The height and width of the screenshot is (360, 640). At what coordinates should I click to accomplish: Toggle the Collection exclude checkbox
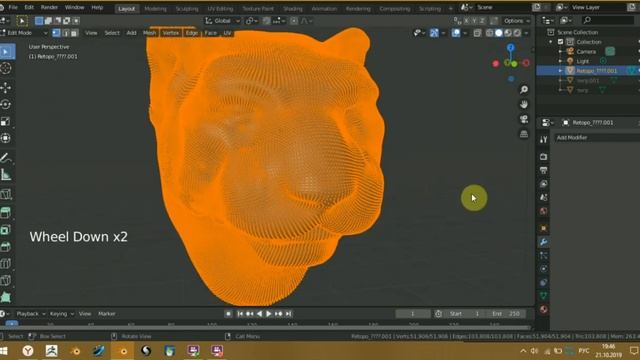coord(560,42)
